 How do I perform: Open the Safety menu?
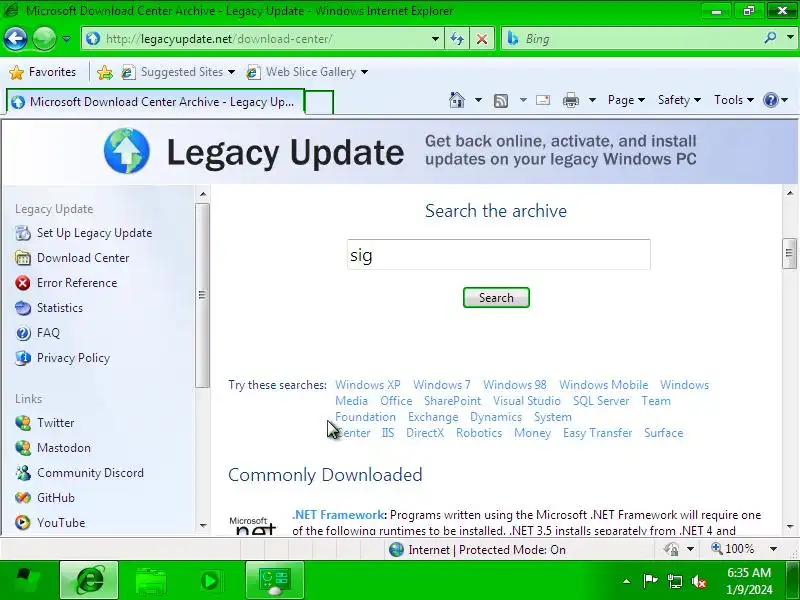pos(679,100)
